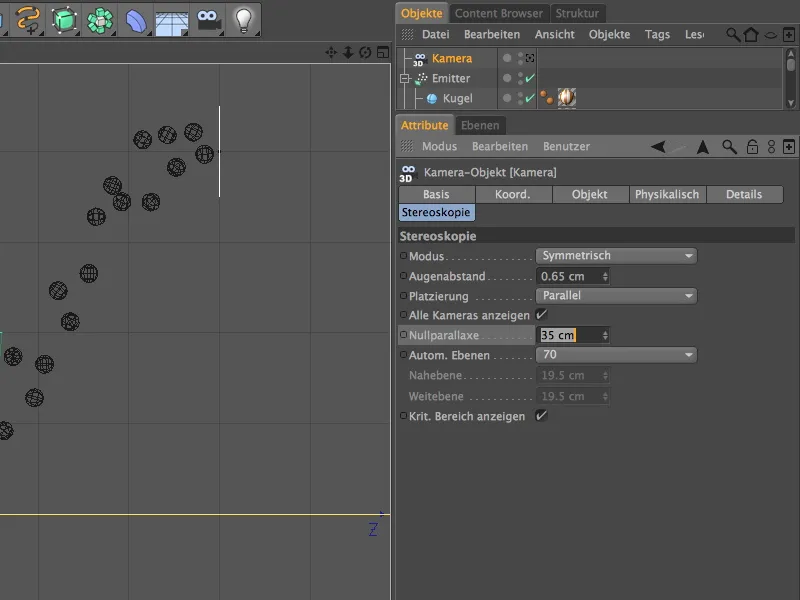Open the Tags menu
Image resolution: width=800 pixels, height=600 pixels.
pos(657,34)
